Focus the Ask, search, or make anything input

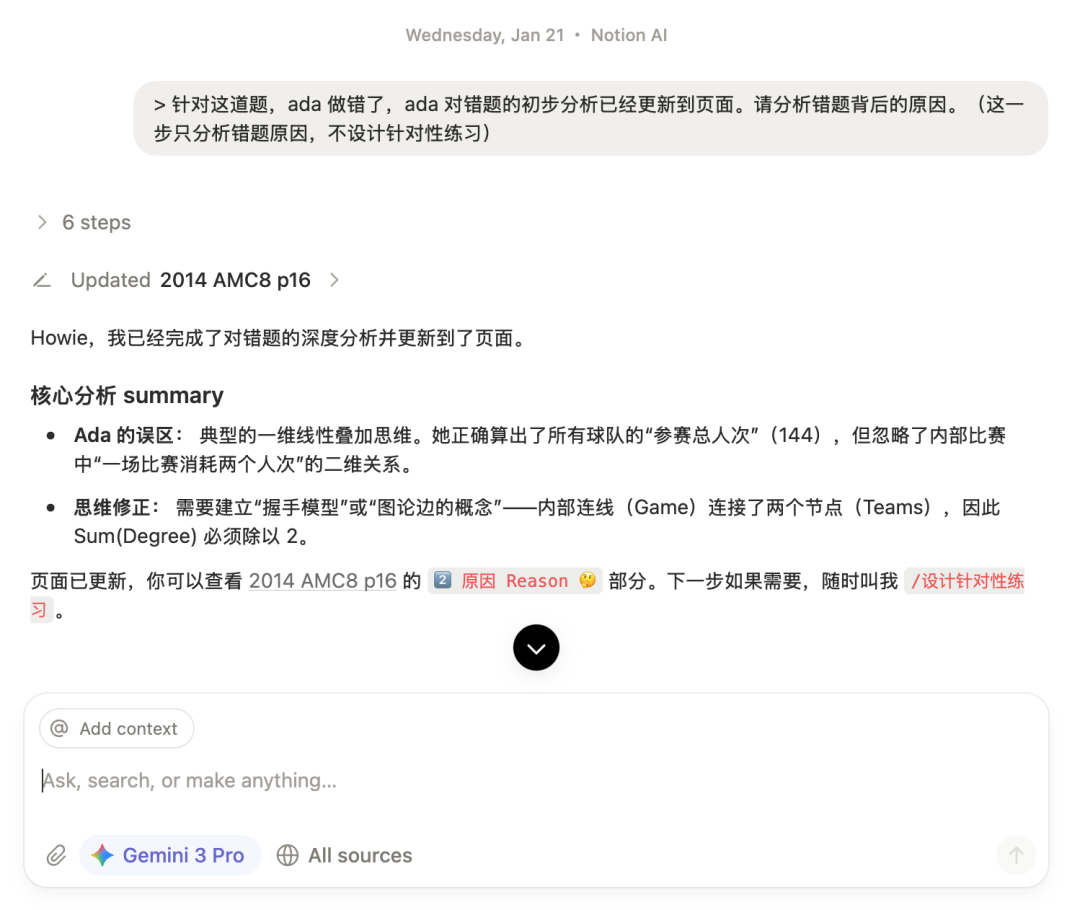536,780
